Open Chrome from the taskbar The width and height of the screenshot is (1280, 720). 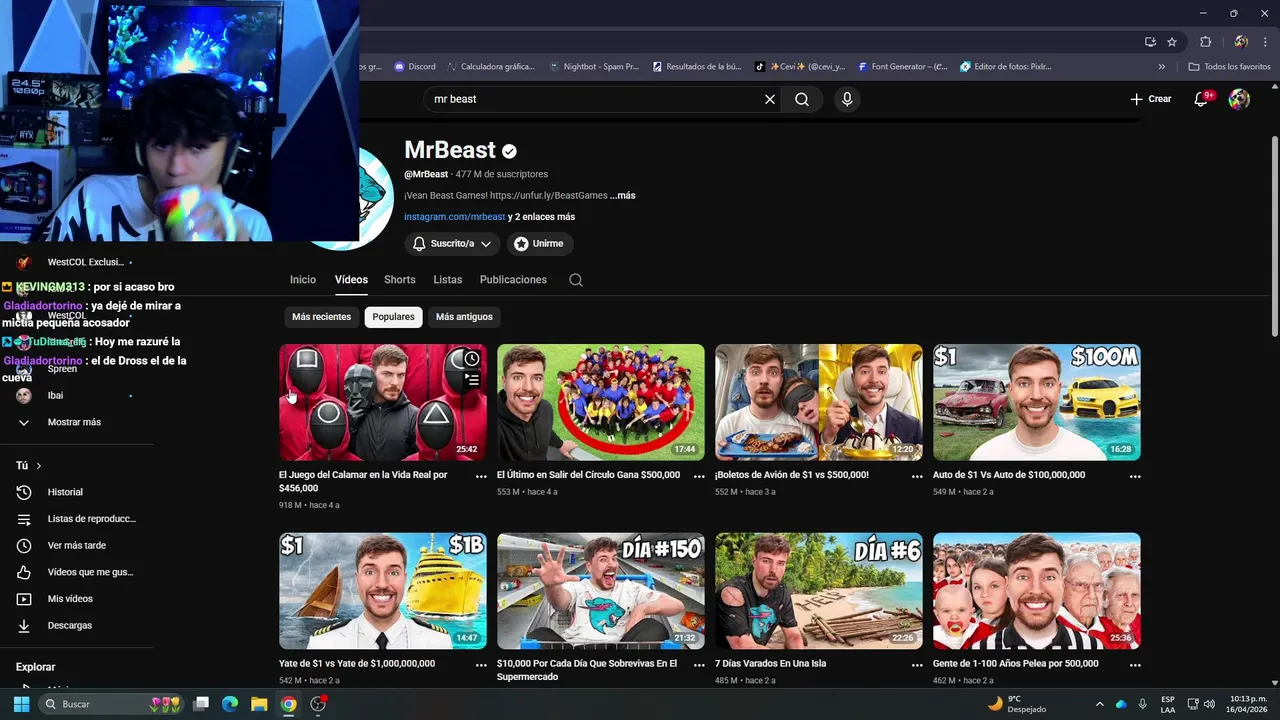click(288, 704)
